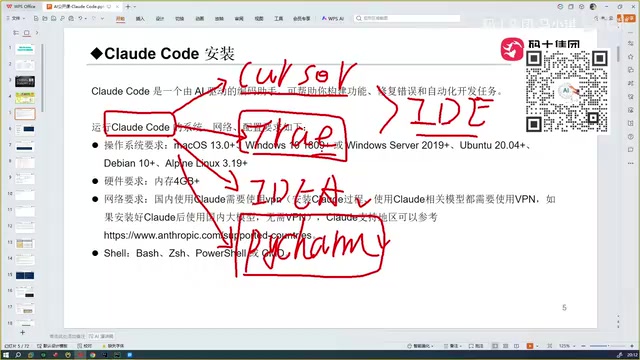Open Chrome from the taskbar
This screenshot has width=640, height=360.
(x=93, y=355)
